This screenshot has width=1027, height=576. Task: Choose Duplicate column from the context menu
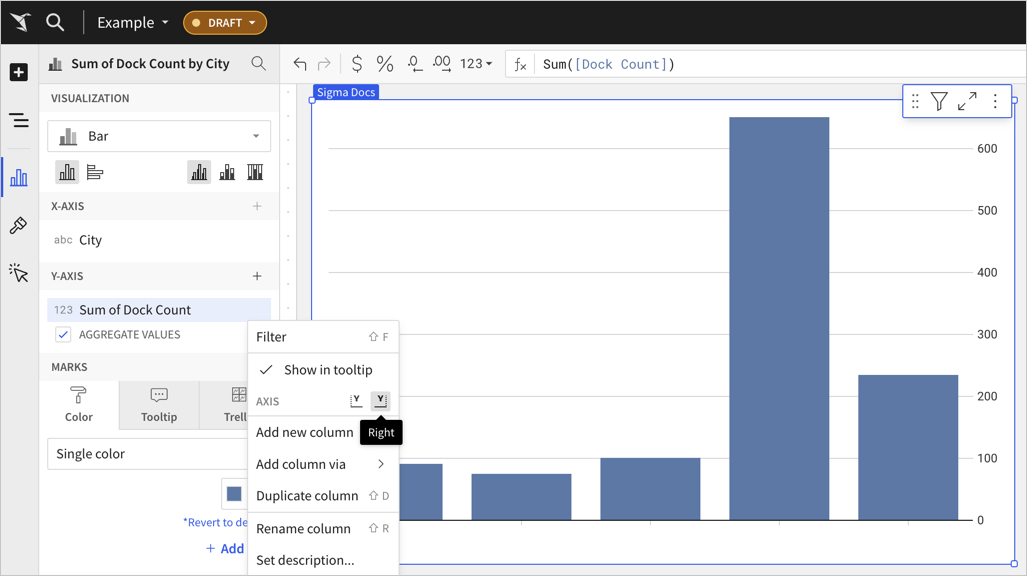(x=307, y=496)
